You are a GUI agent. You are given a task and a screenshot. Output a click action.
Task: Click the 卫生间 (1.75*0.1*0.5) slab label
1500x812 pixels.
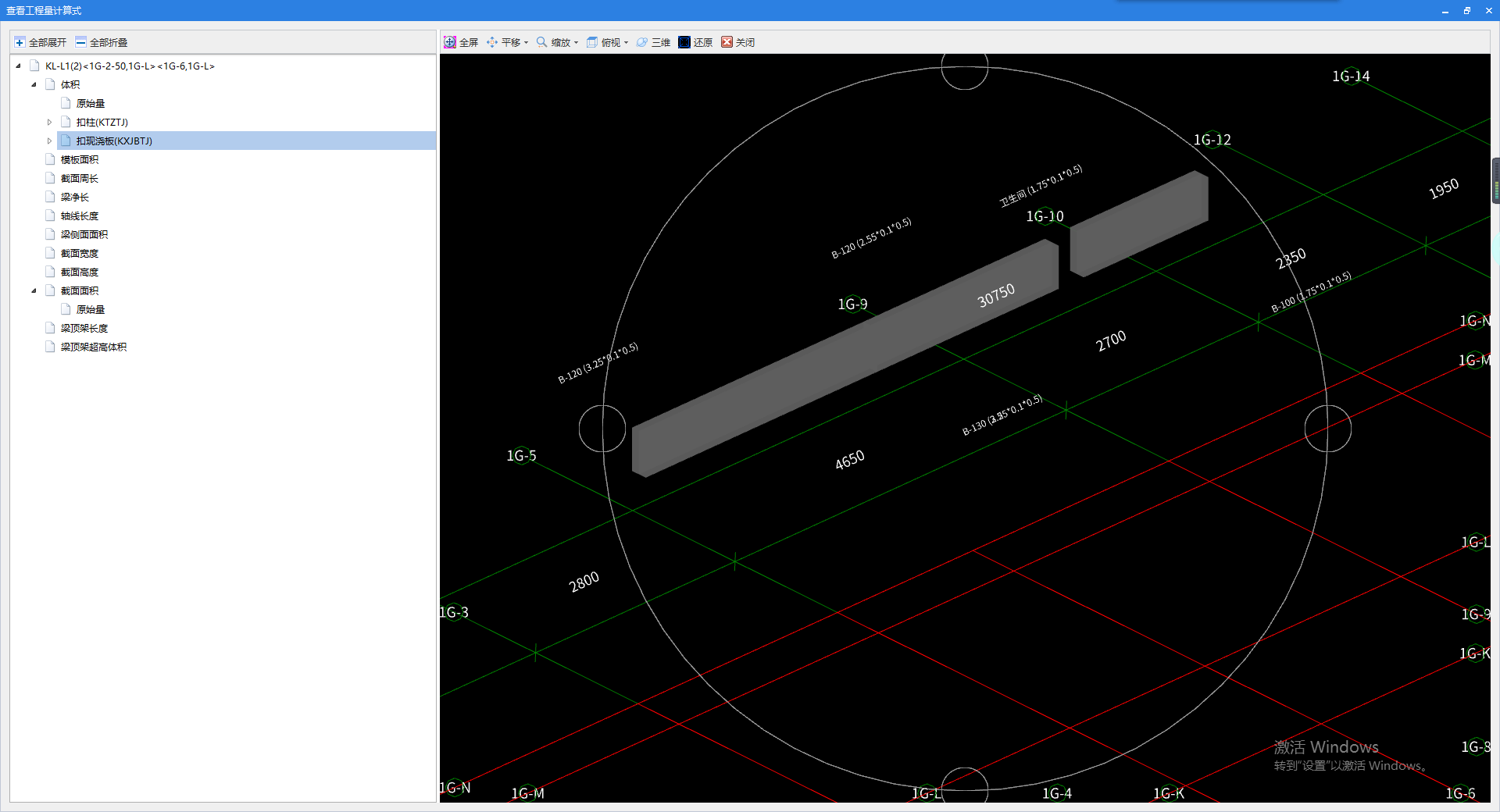coord(1041,186)
